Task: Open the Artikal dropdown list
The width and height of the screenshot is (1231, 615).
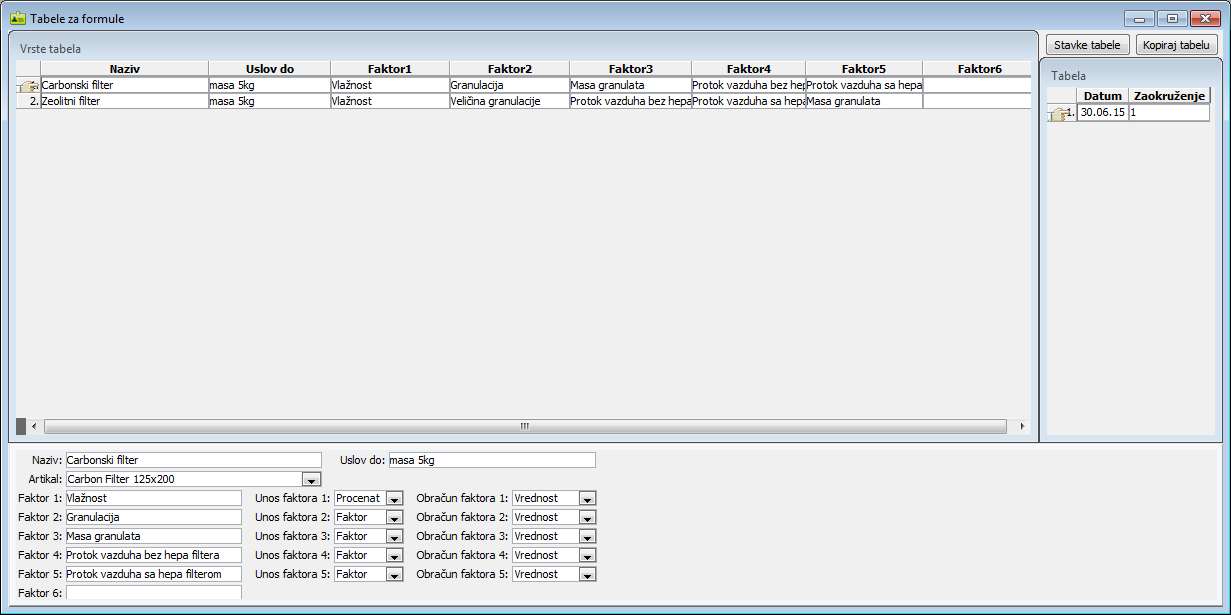Action: pyautogui.click(x=311, y=480)
